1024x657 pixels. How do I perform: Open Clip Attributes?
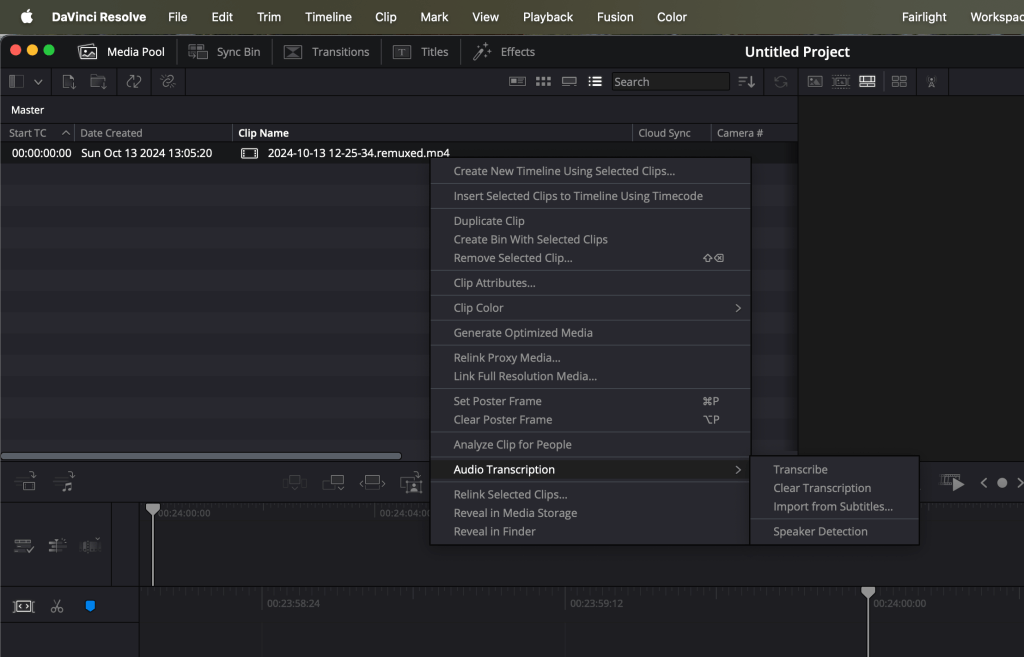point(590,283)
